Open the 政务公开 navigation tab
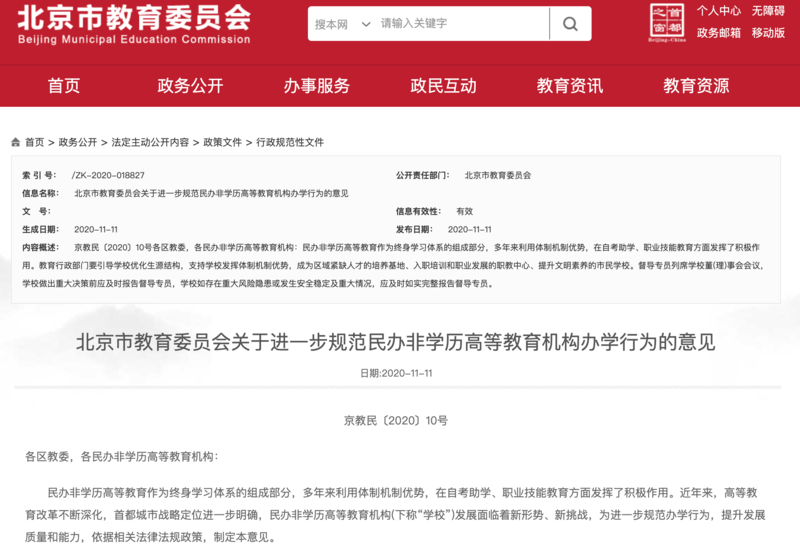The height and width of the screenshot is (559, 800). click(190, 86)
